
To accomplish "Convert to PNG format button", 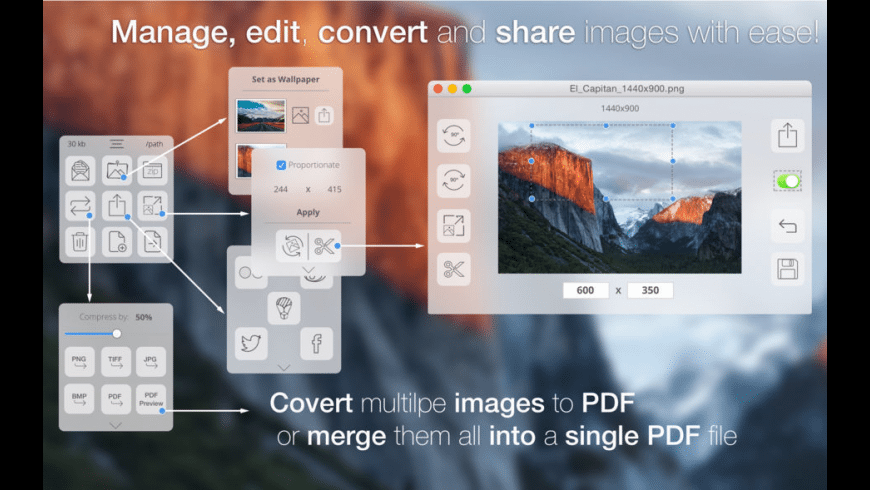I will pos(79,362).
